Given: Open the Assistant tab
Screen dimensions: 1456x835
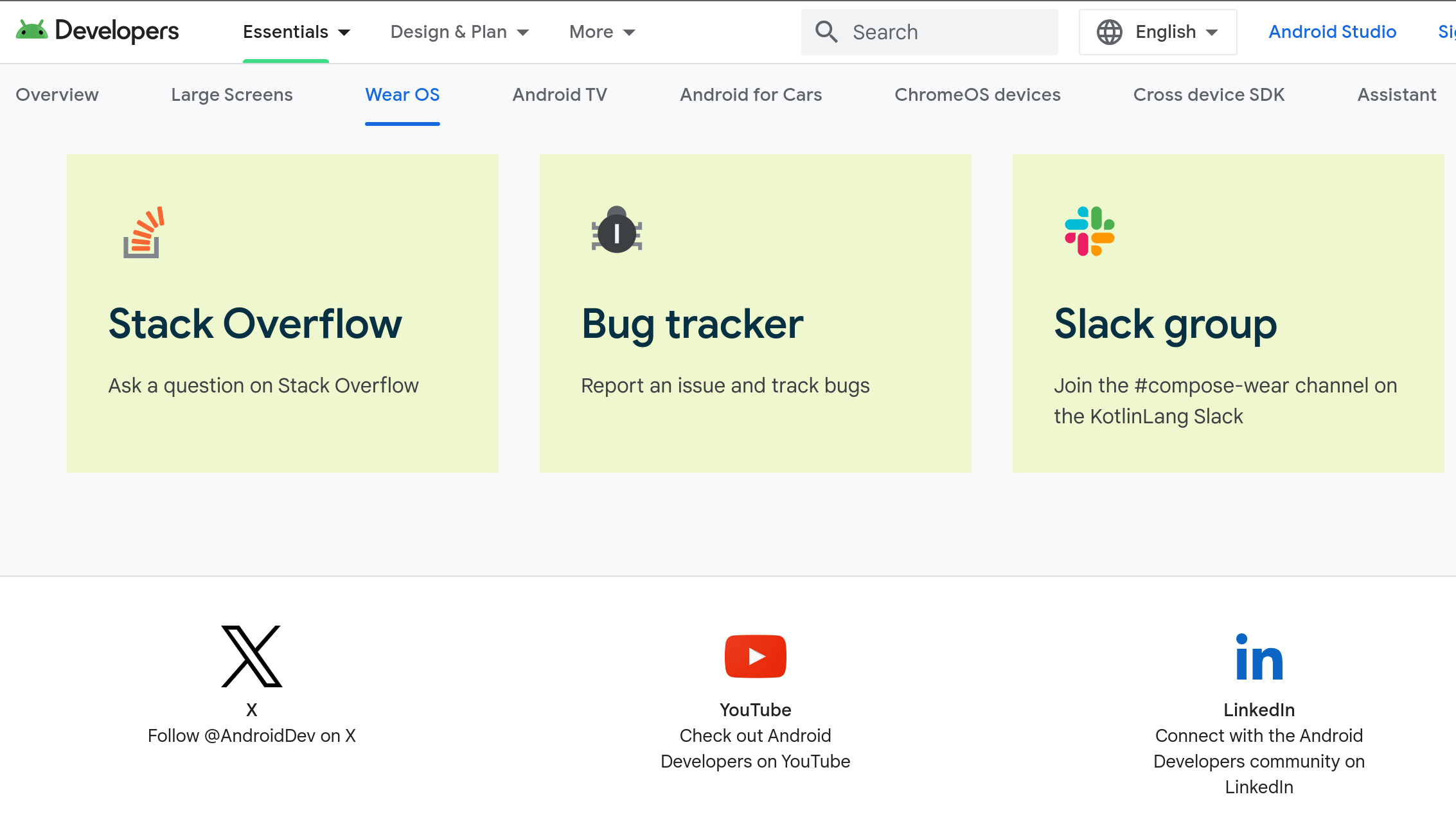Looking at the screenshot, I should click(x=1397, y=94).
